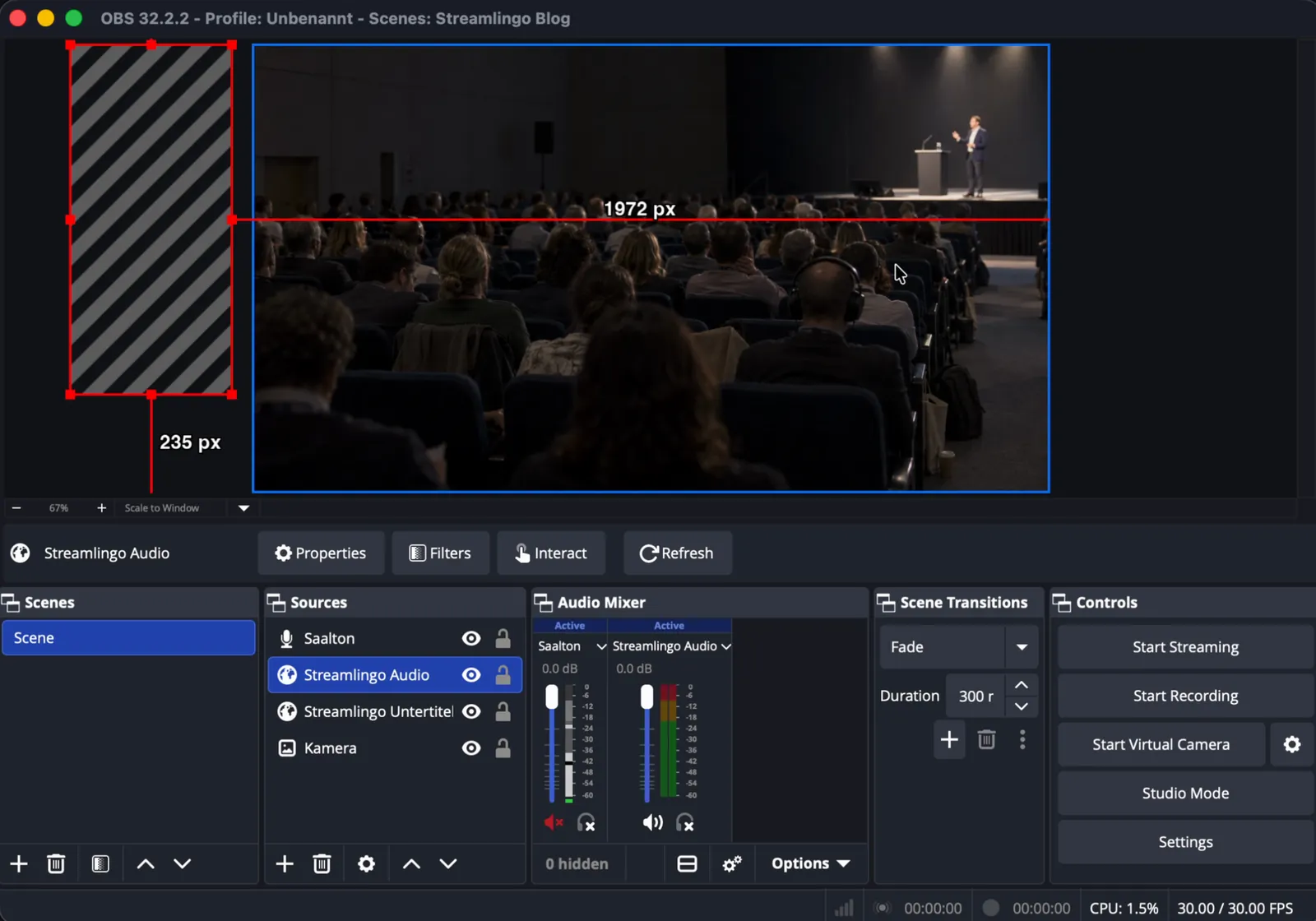Decrease transition duration with down arrow

tap(1022, 706)
